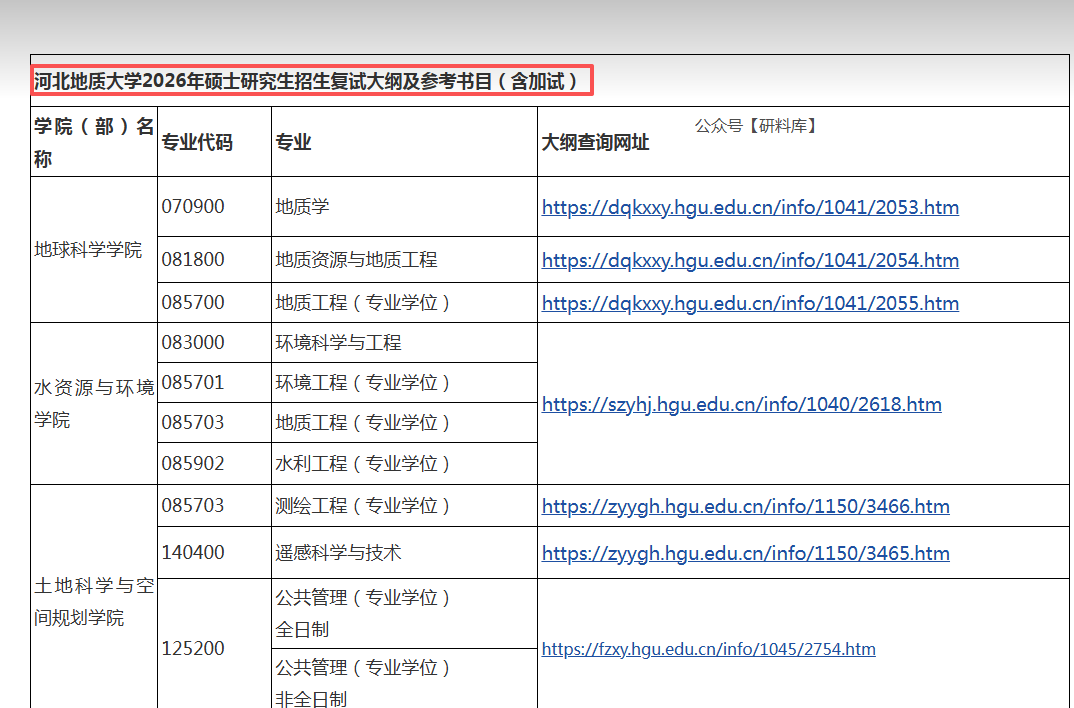Image resolution: width=1074 pixels, height=708 pixels.
Task: Select the 地质资源与地质工程 major cell
Action: pyautogui.click(x=356, y=260)
